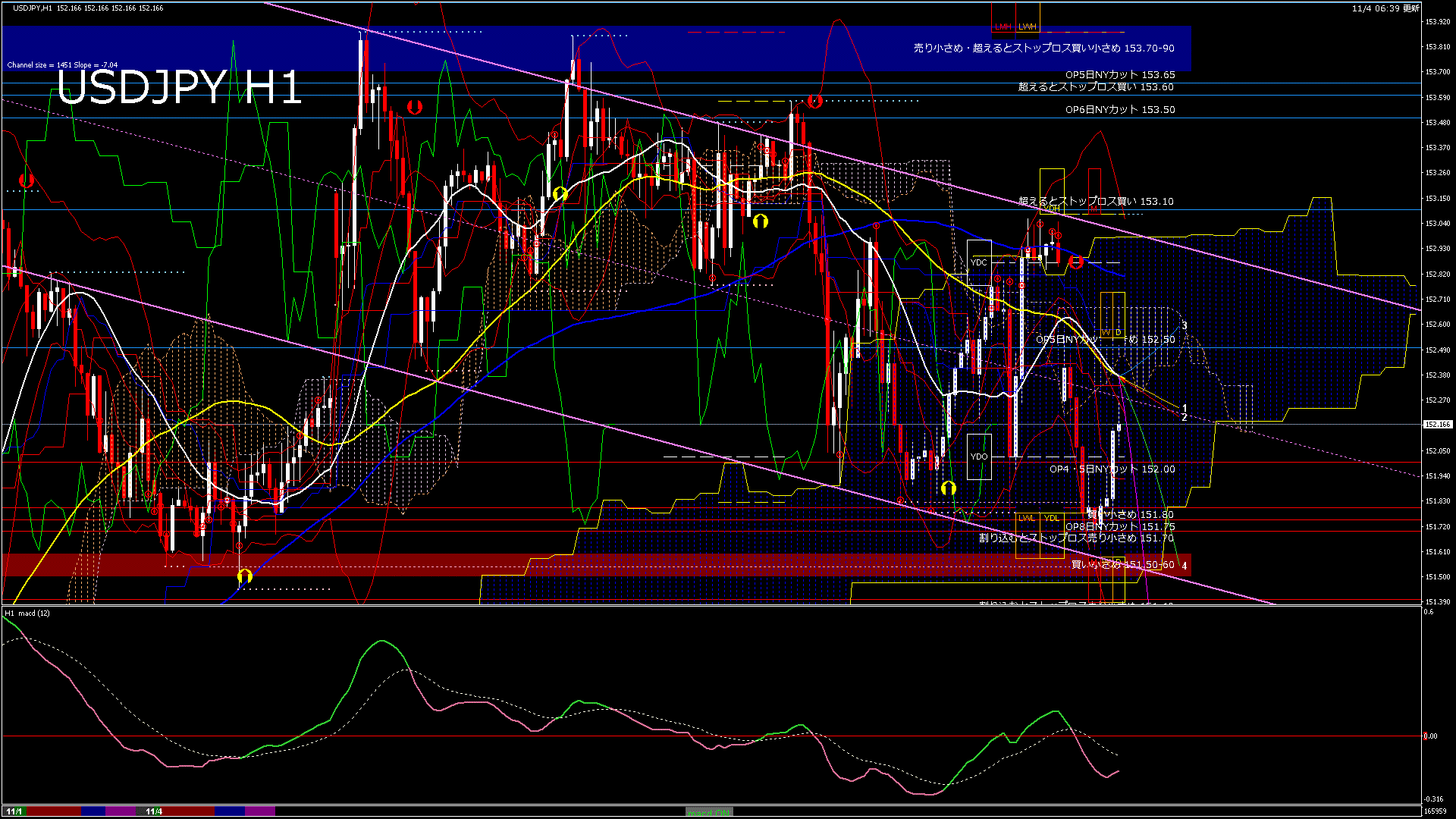Image resolution: width=1456 pixels, height=819 pixels.
Task: Click the red LMH level label
Action: 1003,27
